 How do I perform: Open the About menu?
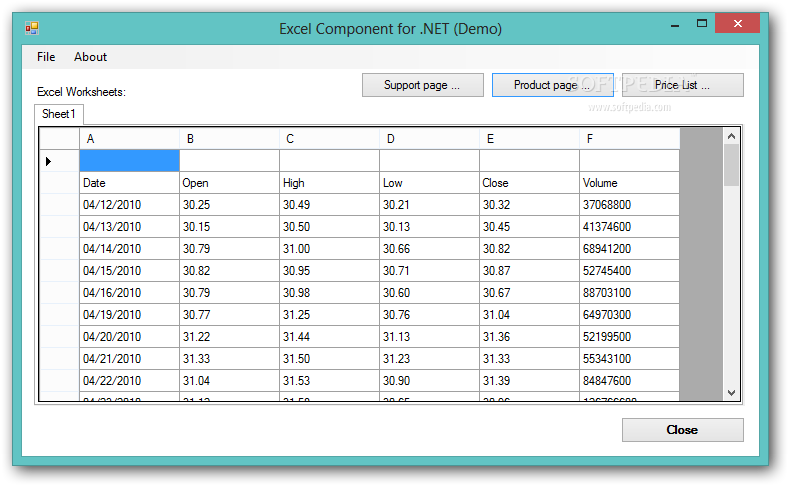(x=91, y=57)
